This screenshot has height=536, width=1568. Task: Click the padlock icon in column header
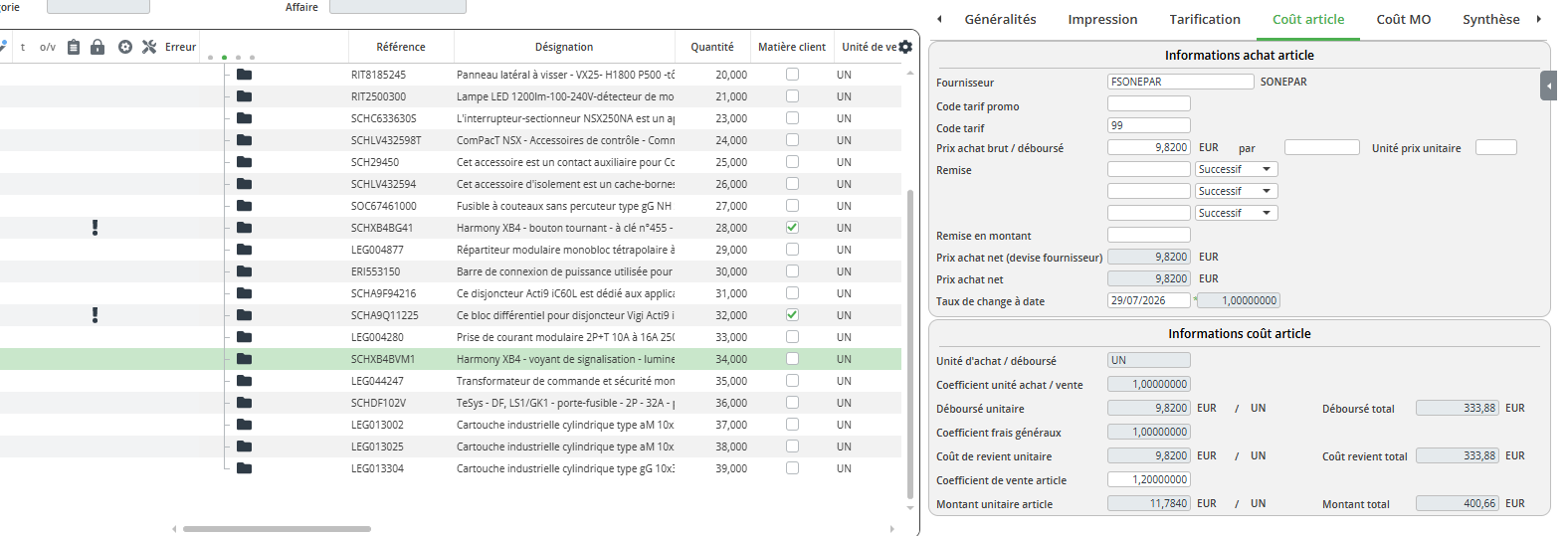pos(98,47)
